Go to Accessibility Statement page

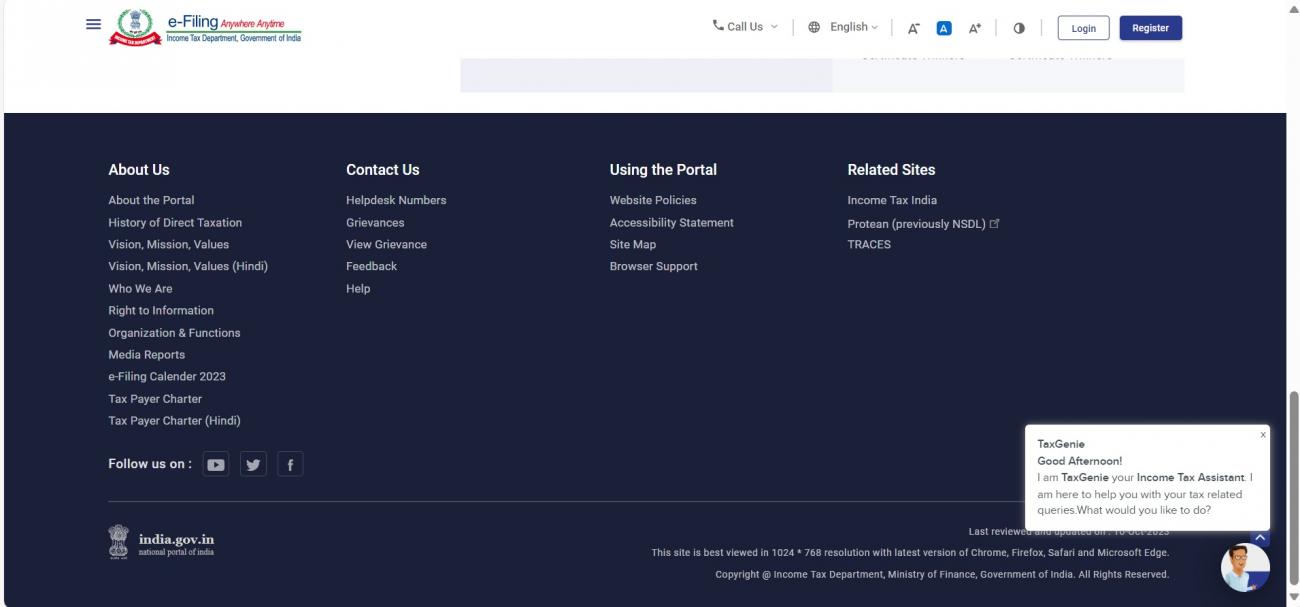click(x=671, y=223)
